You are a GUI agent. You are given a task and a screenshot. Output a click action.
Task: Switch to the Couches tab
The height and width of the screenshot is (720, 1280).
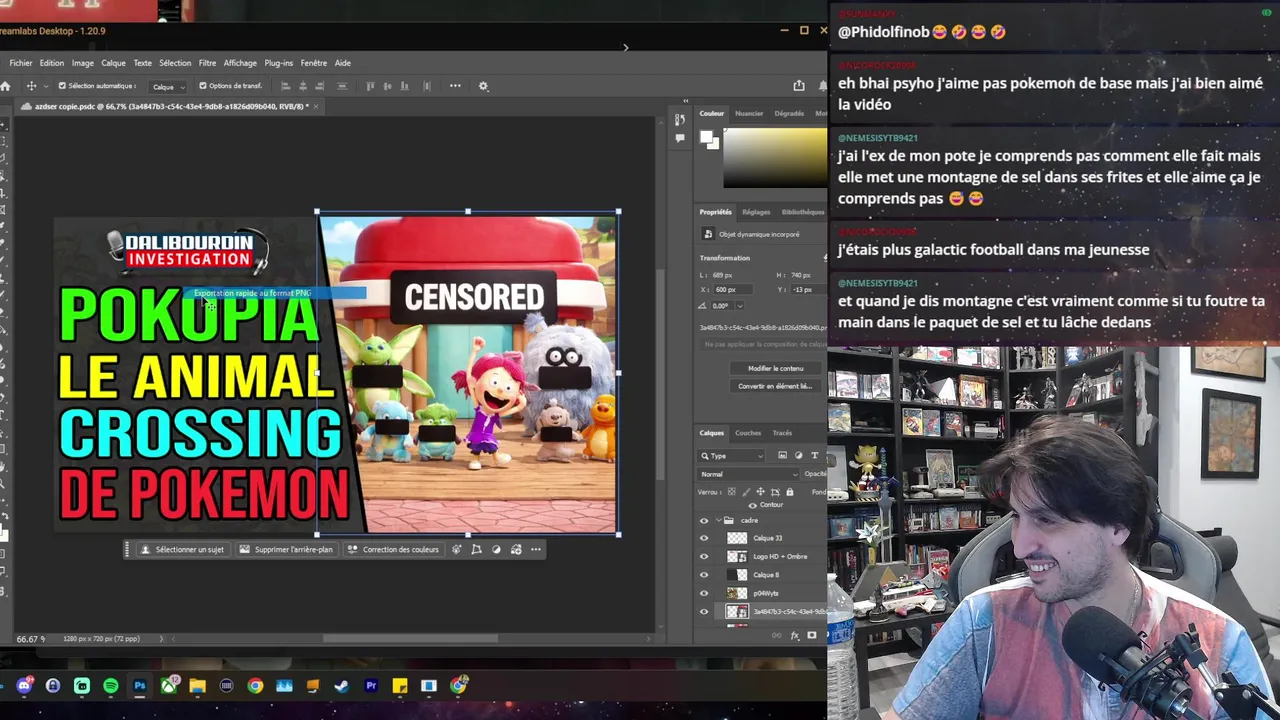[748, 433]
